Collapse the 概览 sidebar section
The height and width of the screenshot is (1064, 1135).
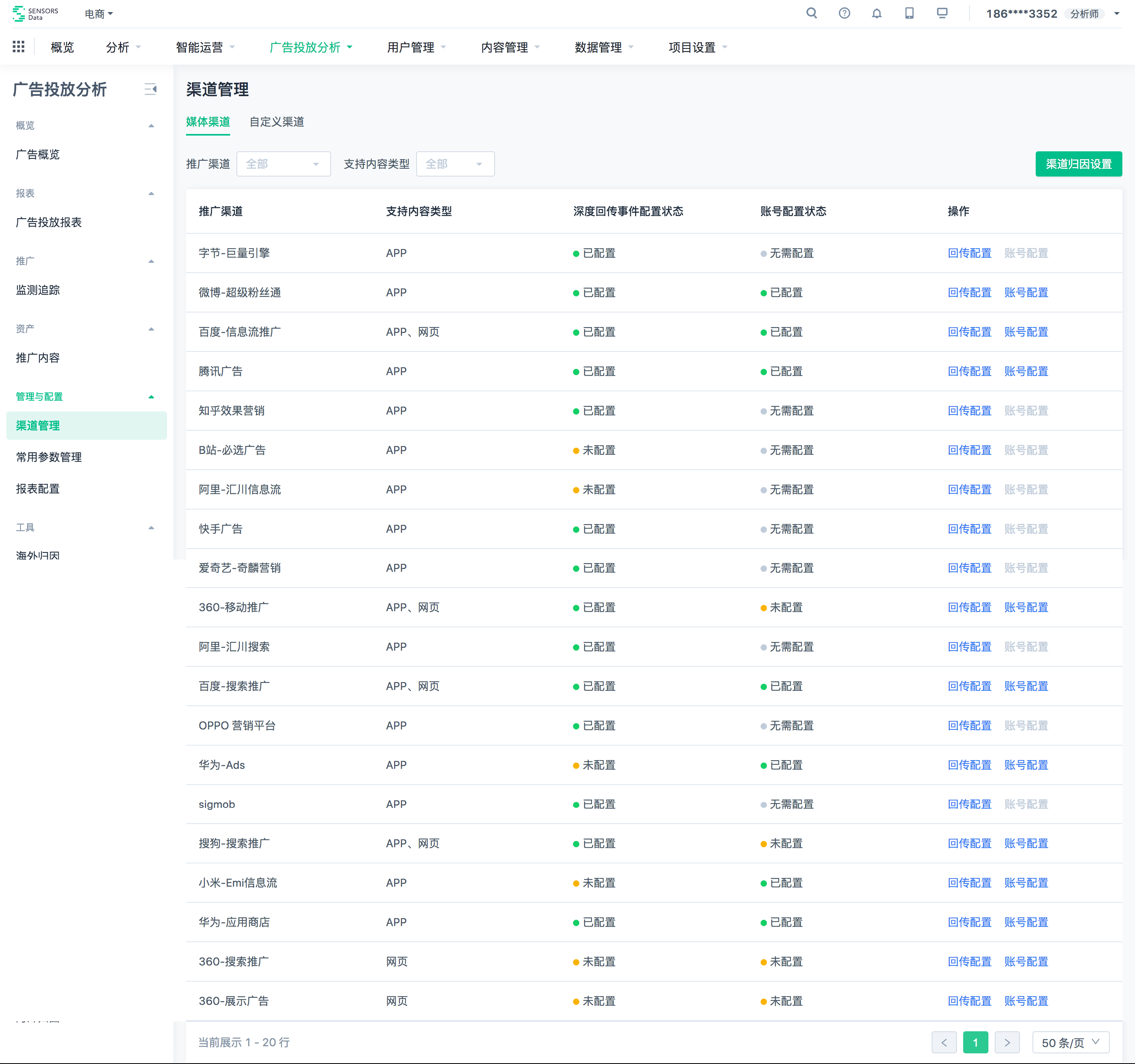(x=151, y=126)
